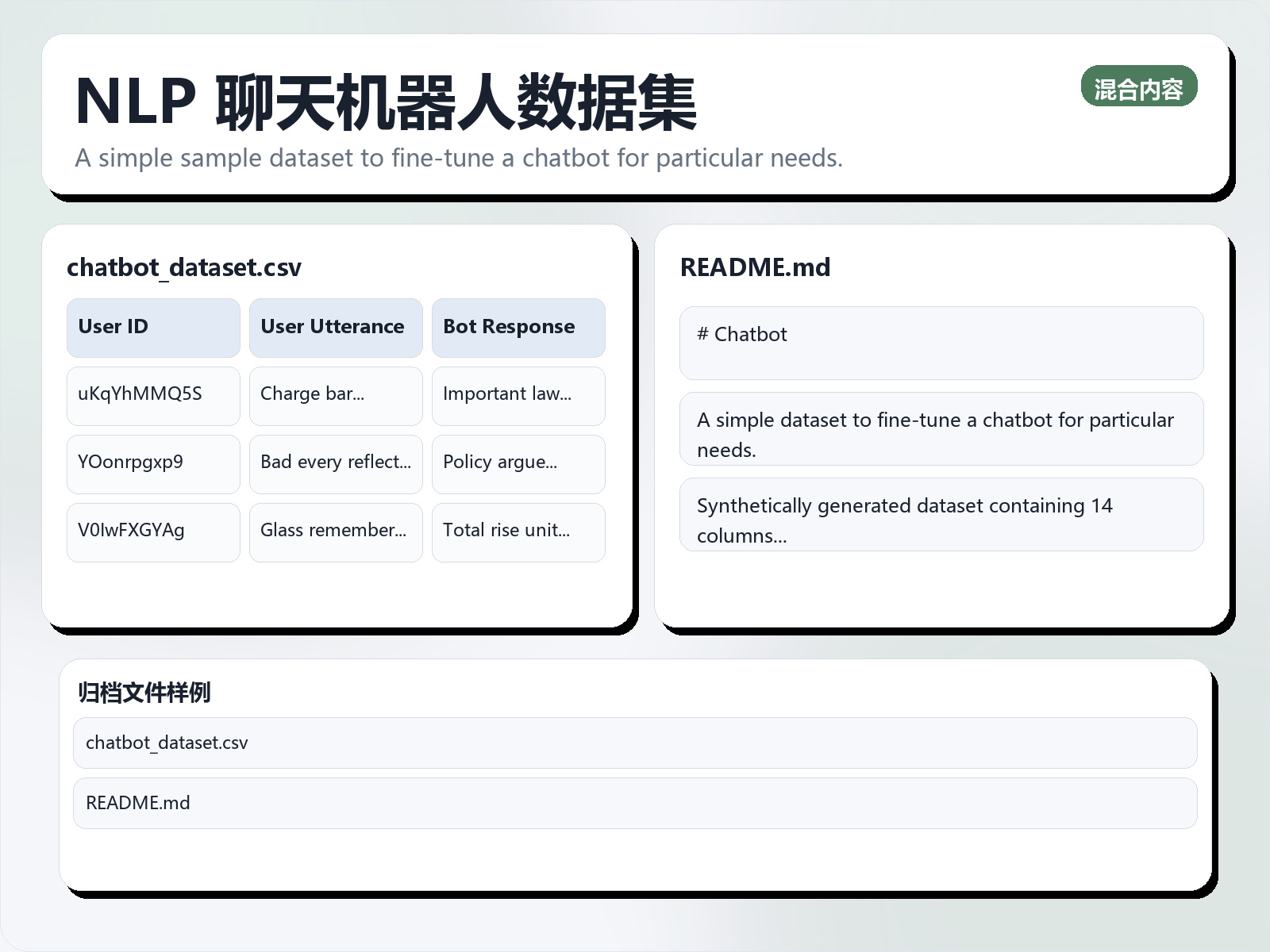Click the 归档文件样例 section title
Image resolution: width=1270 pixels, height=952 pixels.
click(144, 692)
